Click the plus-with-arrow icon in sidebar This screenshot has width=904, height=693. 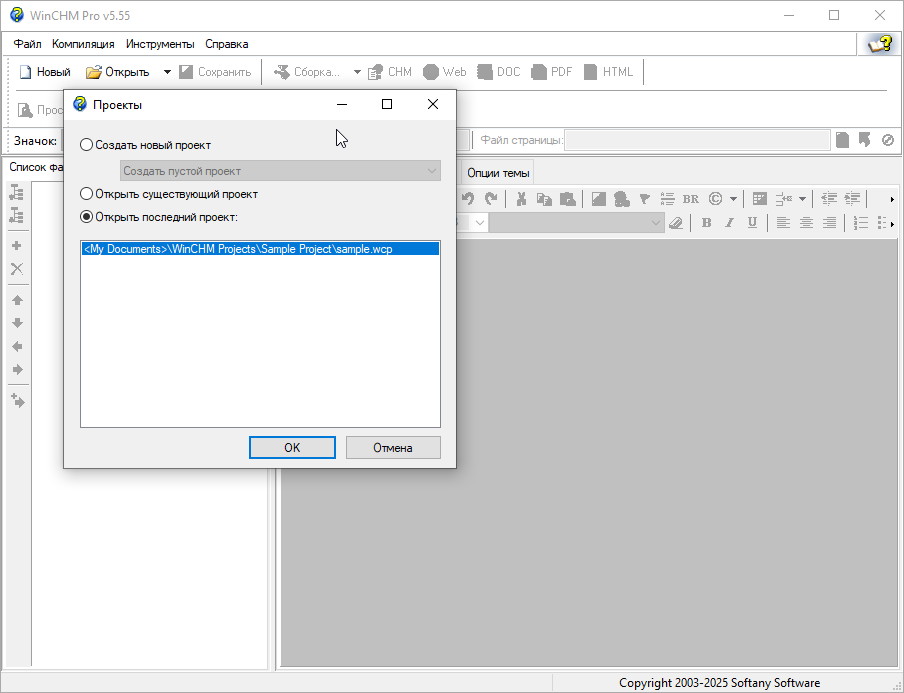tap(17, 400)
